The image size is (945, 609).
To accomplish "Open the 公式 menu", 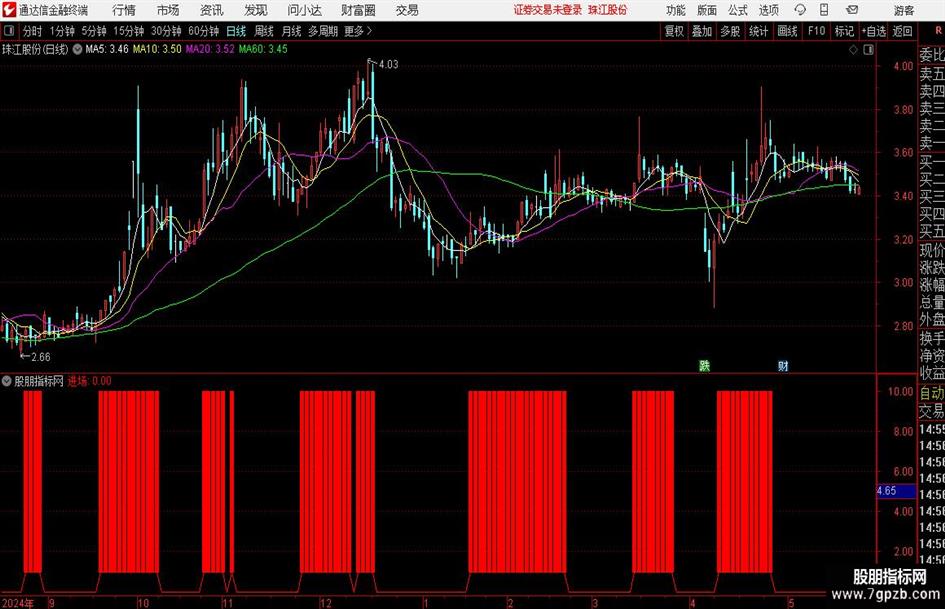I will tap(738, 10).
